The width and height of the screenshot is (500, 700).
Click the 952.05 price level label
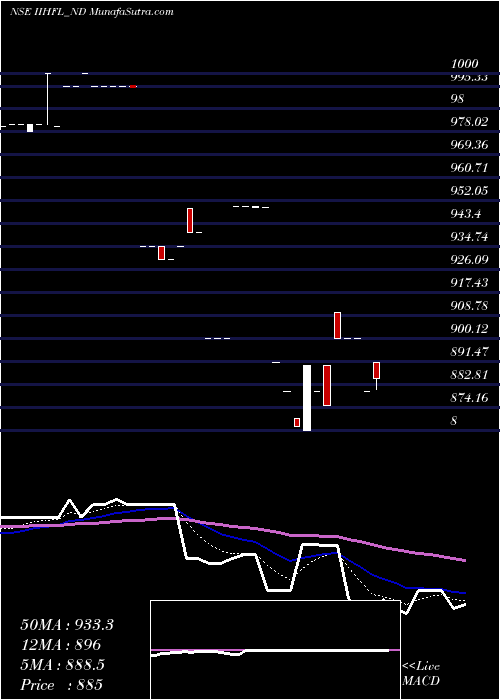pos(469,191)
